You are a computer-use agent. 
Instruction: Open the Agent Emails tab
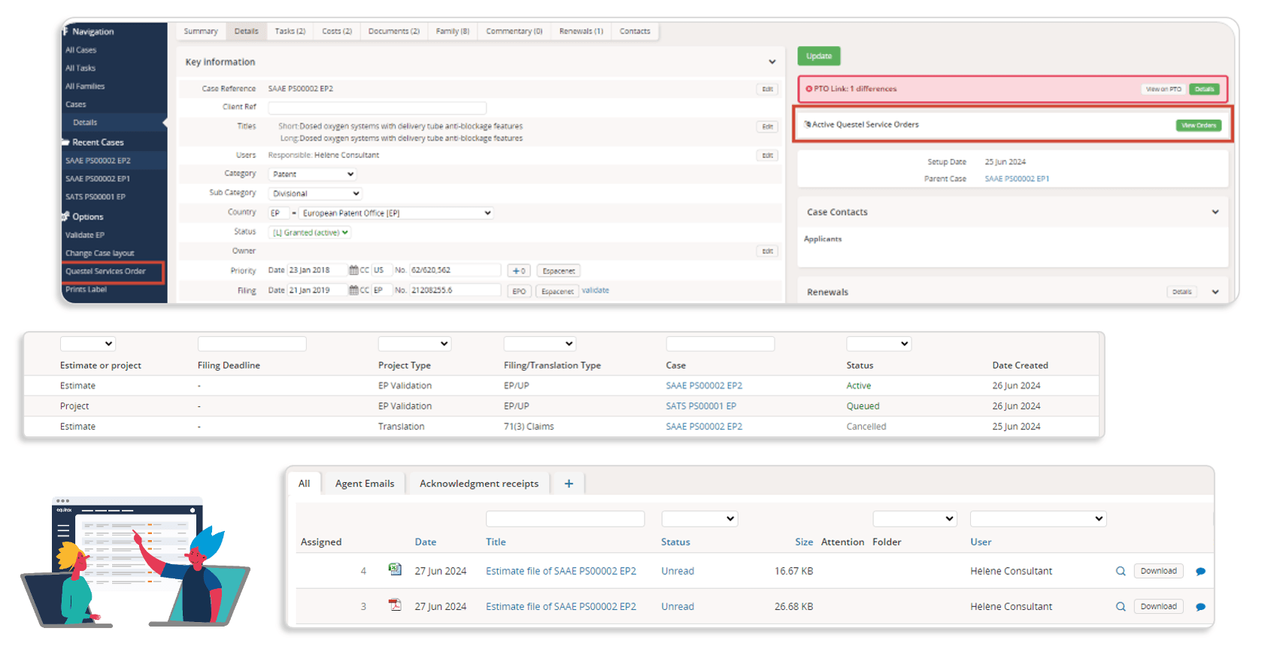(x=364, y=483)
